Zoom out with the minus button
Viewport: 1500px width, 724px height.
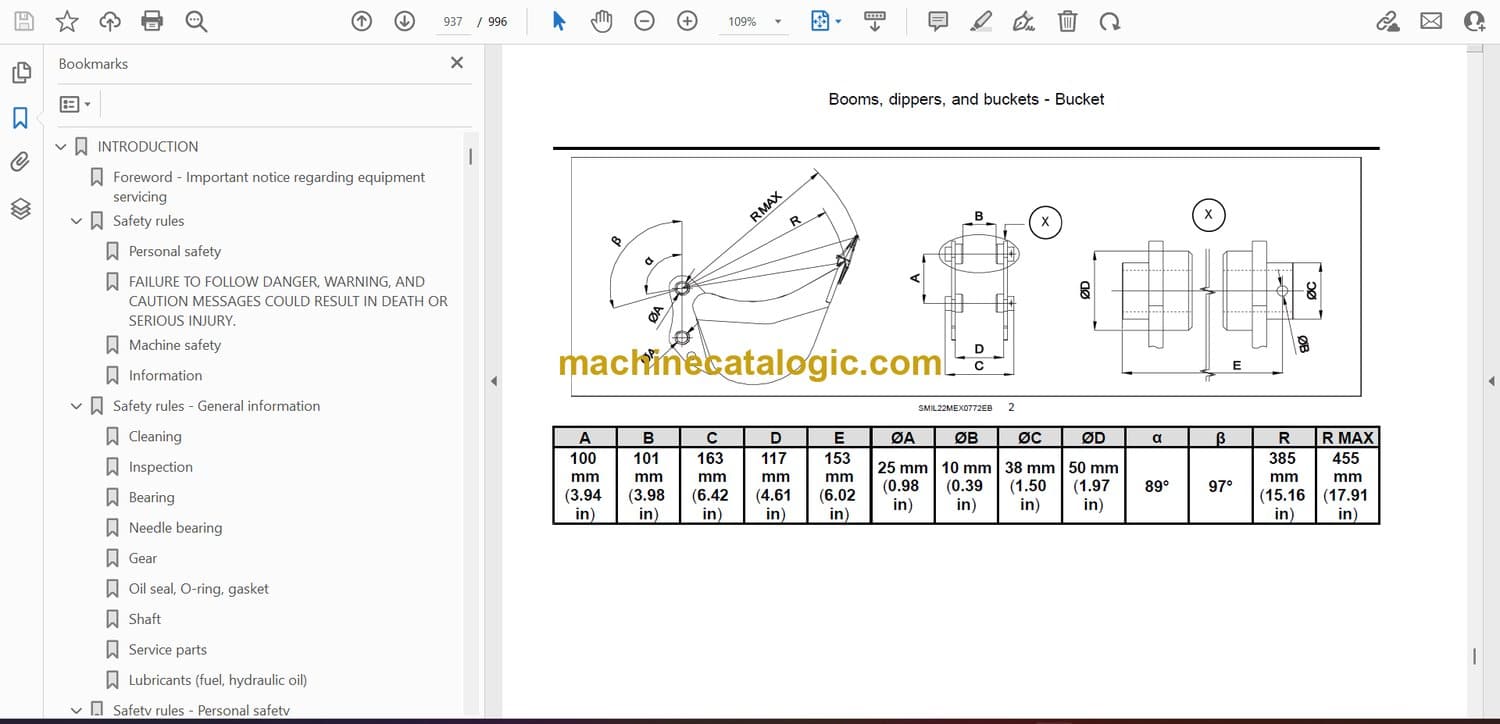click(645, 21)
